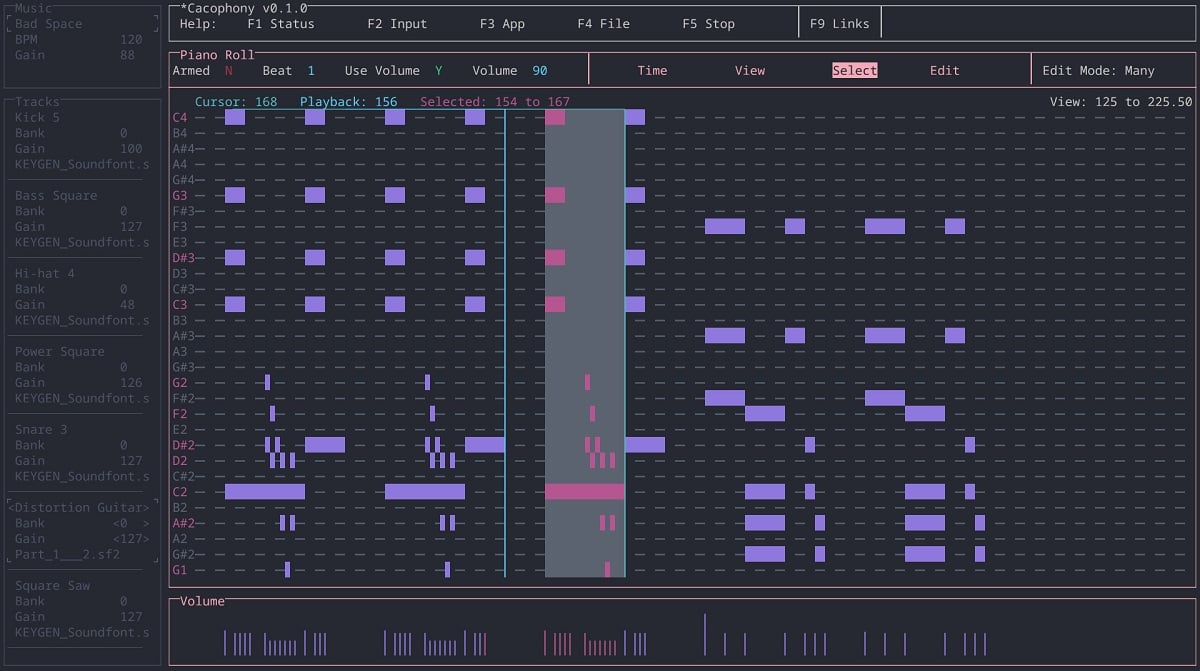Open F9 Links in help bar
Image resolution: width=1200 pixels, height=671 pixels.
[x=839, y=24]
